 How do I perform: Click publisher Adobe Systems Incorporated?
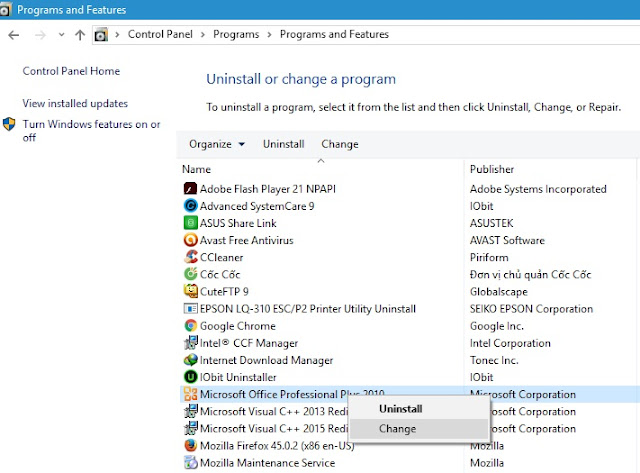538,189
